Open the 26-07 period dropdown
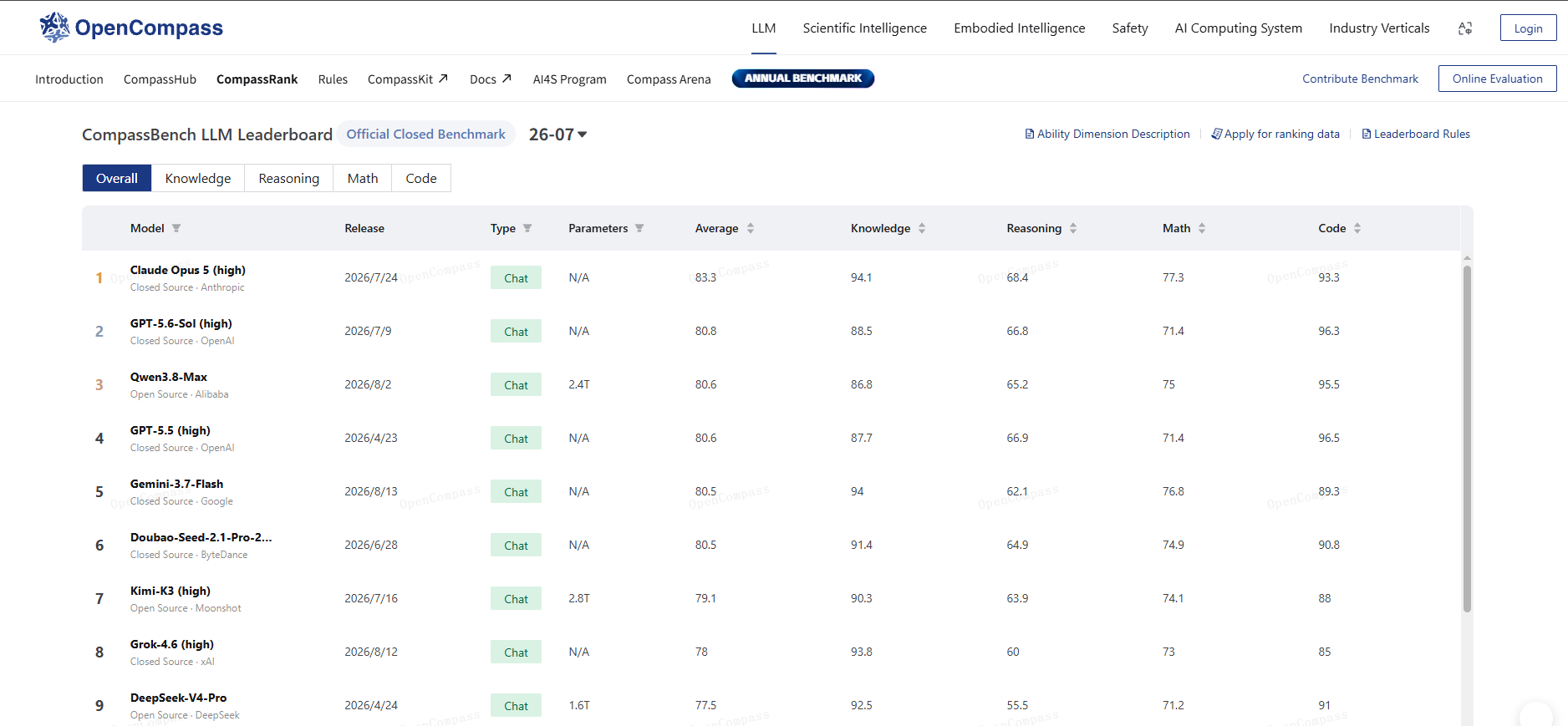Screen dimensions: 1568x726 (558, 135)
